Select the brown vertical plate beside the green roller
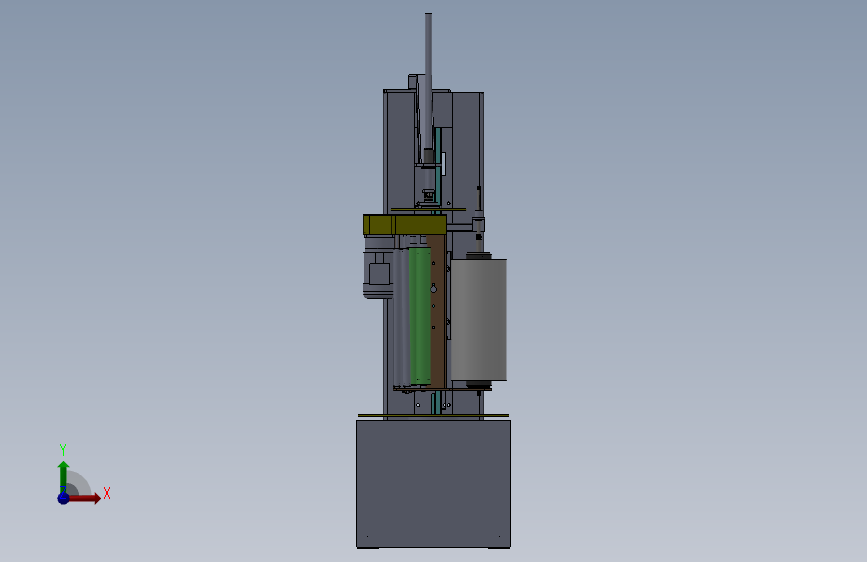867x562 pixels. 438,311
